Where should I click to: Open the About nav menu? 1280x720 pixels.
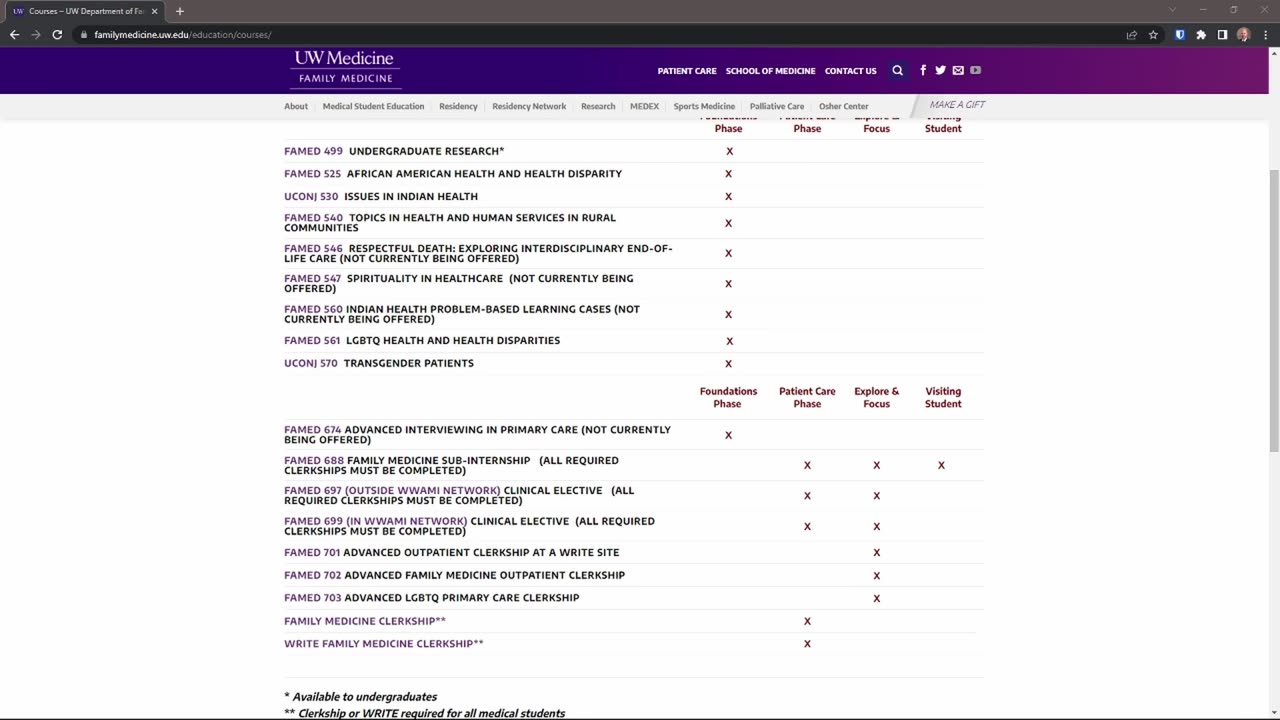point(296,106)
